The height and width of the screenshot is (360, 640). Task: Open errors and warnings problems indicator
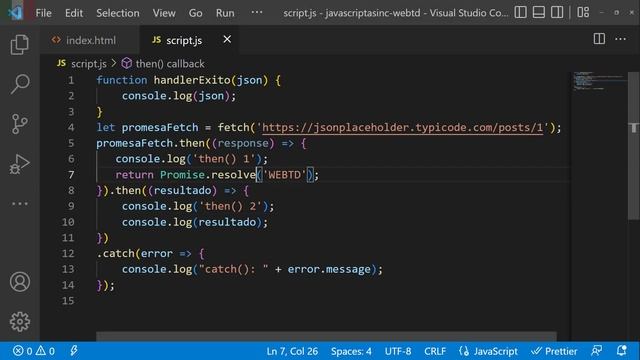[x=33, y=351]
